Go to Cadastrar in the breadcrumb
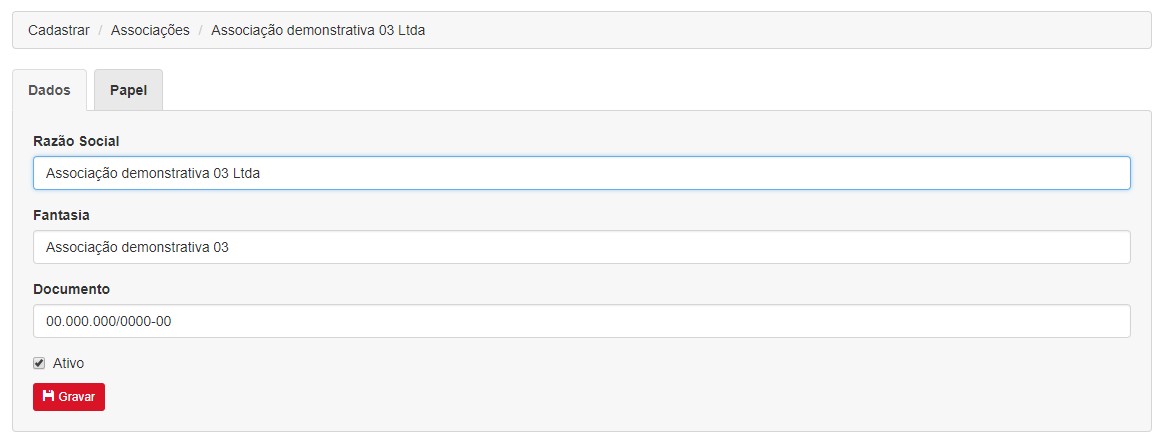The height and width of the screenshot is (447, 1165). [59, 30]
